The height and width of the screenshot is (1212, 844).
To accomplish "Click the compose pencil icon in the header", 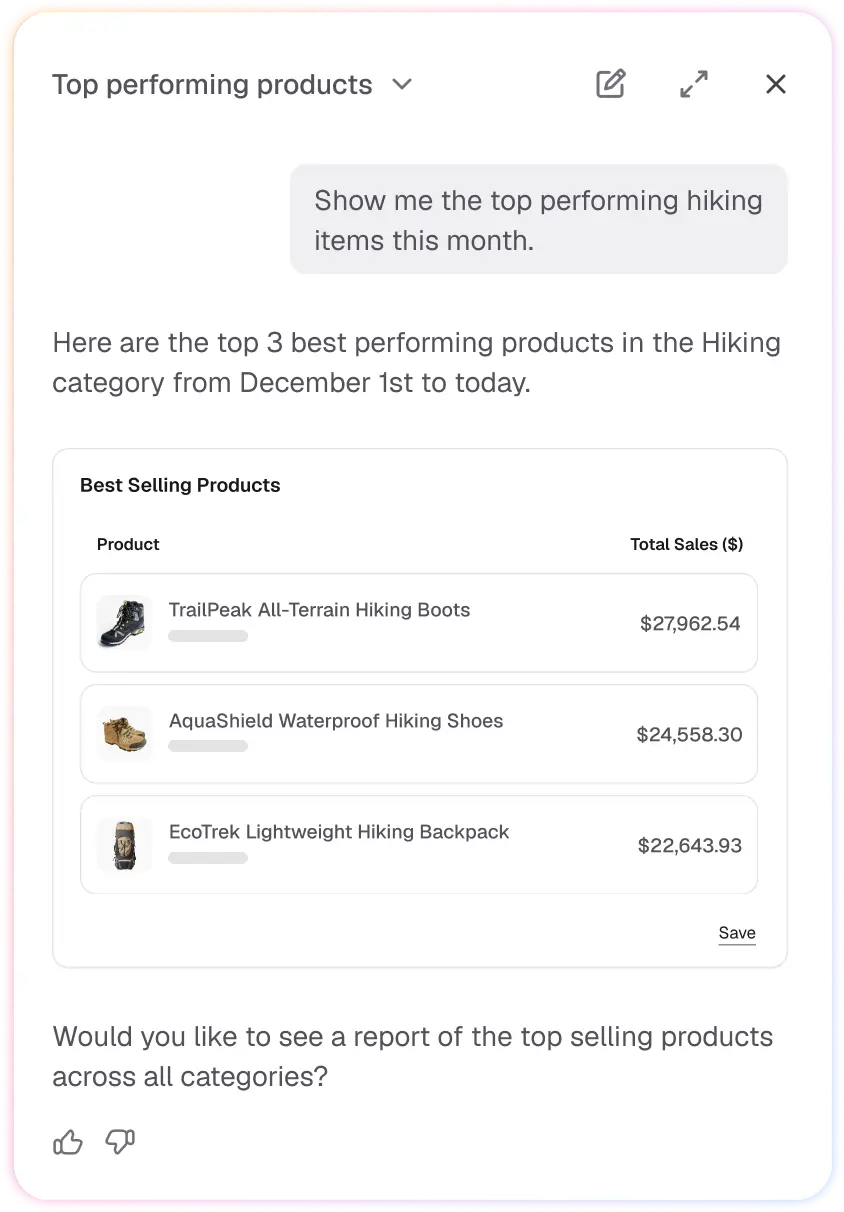I will point(611,84).
